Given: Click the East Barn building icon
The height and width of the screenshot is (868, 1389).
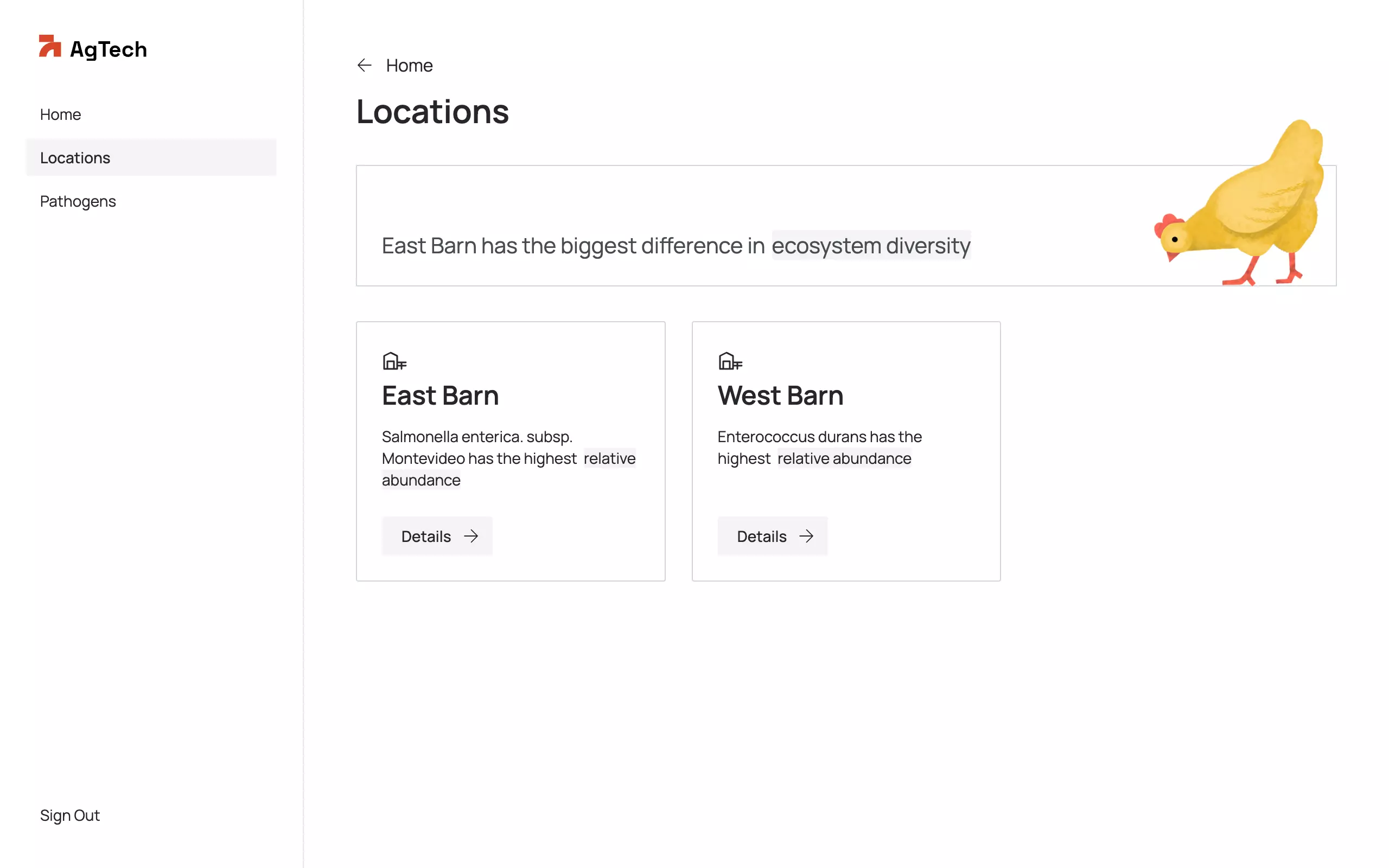Looking at the screenshot, I should tap(394, 361).
